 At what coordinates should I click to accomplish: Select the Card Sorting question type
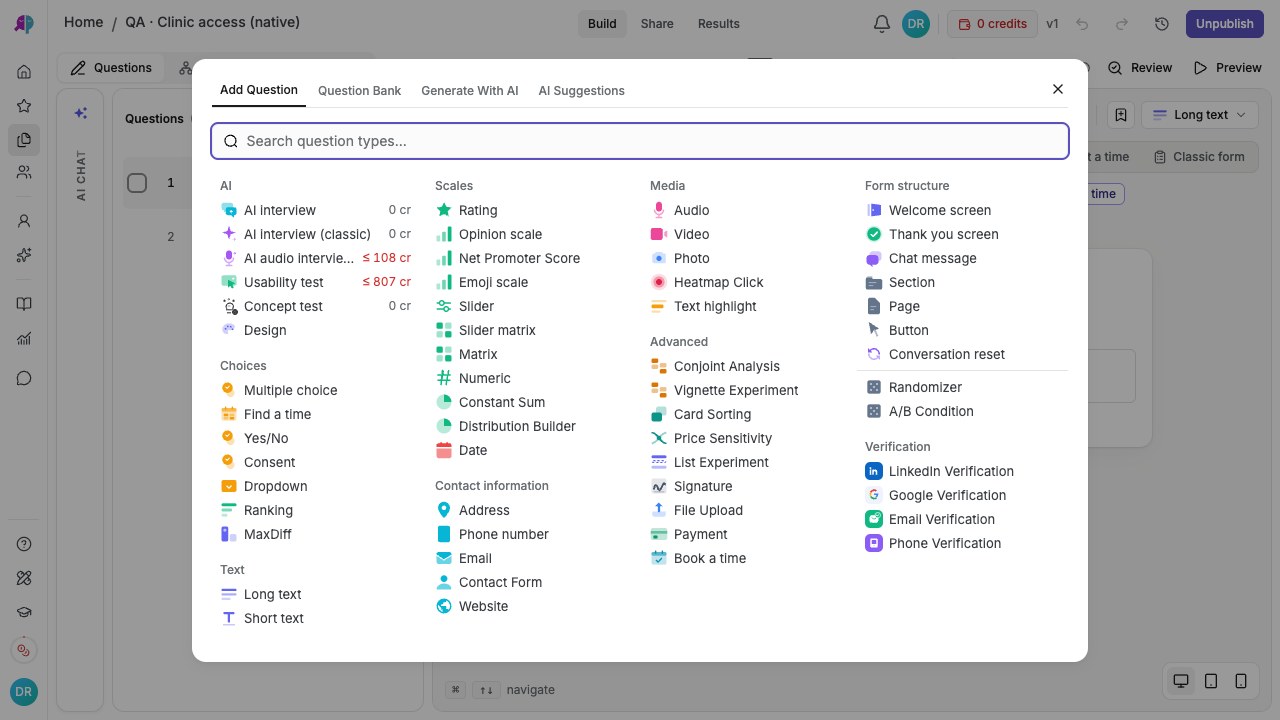tap(745, 414)
